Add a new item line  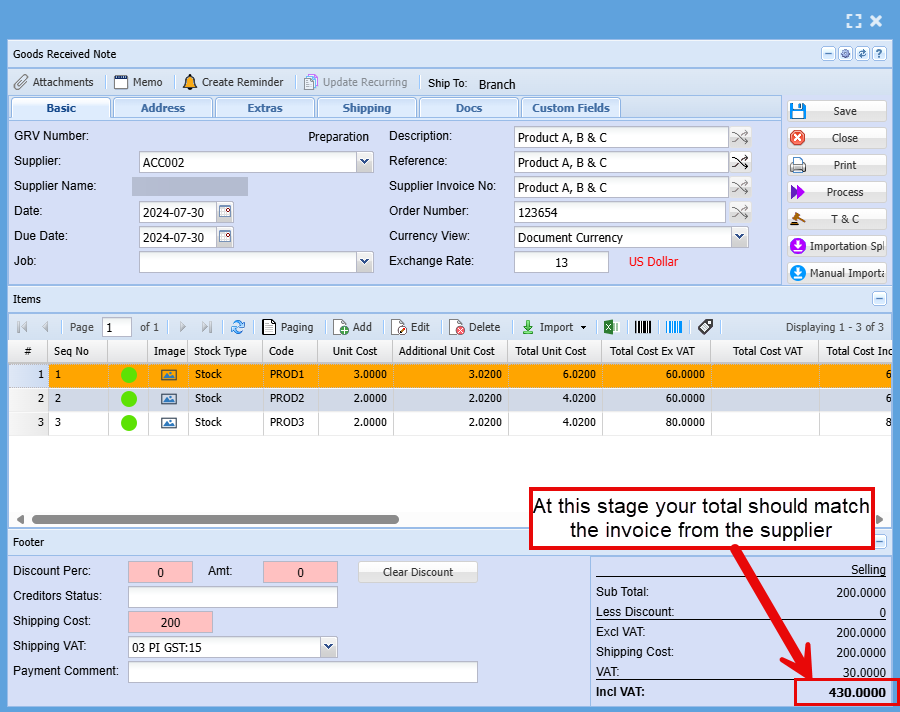click(x=353, y=327)
